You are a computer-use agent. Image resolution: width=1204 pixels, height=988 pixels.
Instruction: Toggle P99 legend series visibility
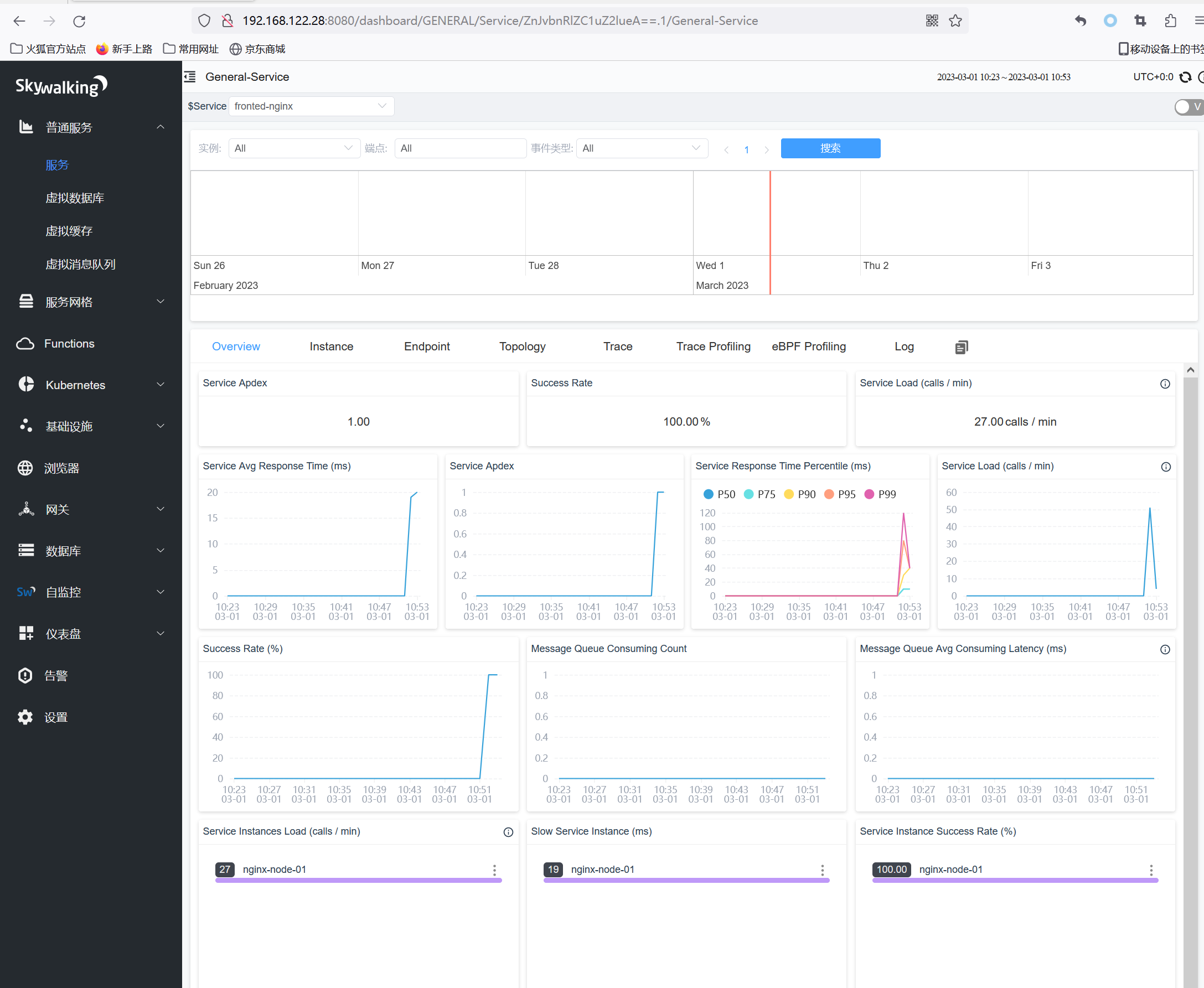point(880,494)
